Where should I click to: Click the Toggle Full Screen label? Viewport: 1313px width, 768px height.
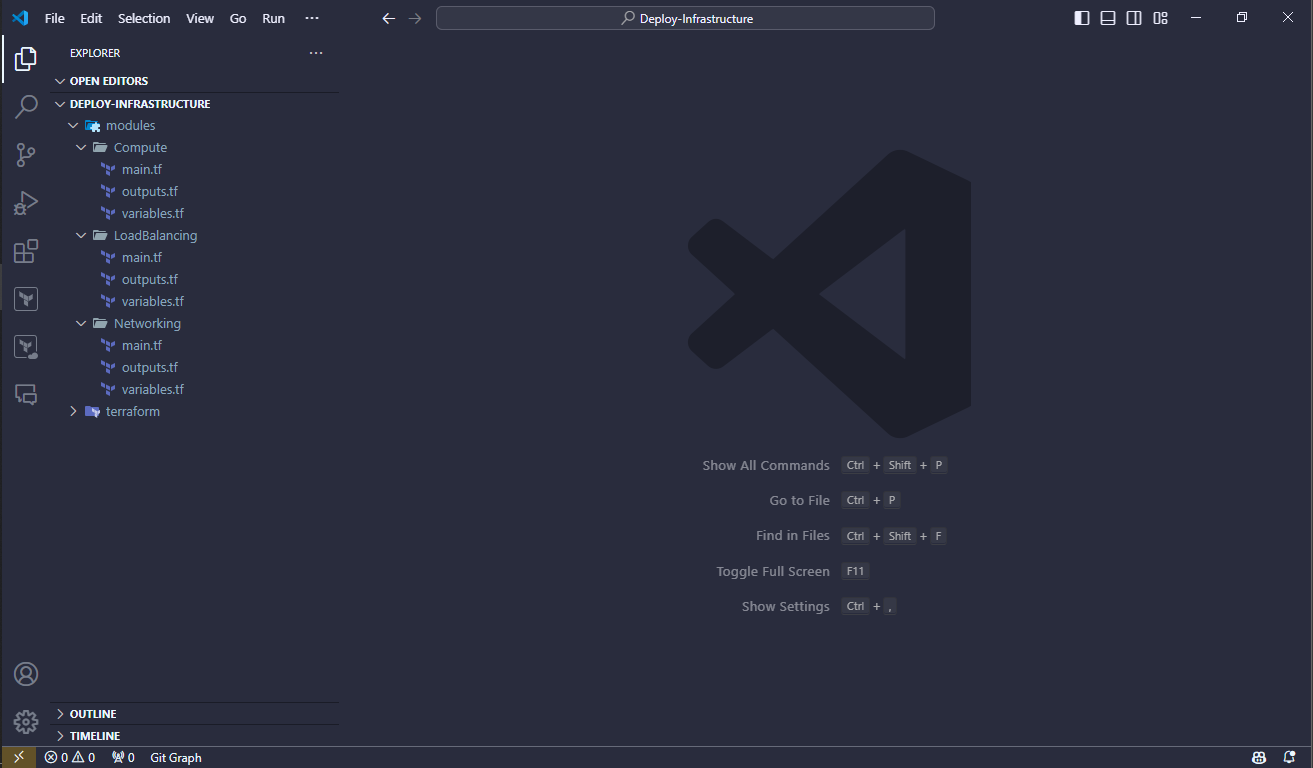(x=773, y=571)
